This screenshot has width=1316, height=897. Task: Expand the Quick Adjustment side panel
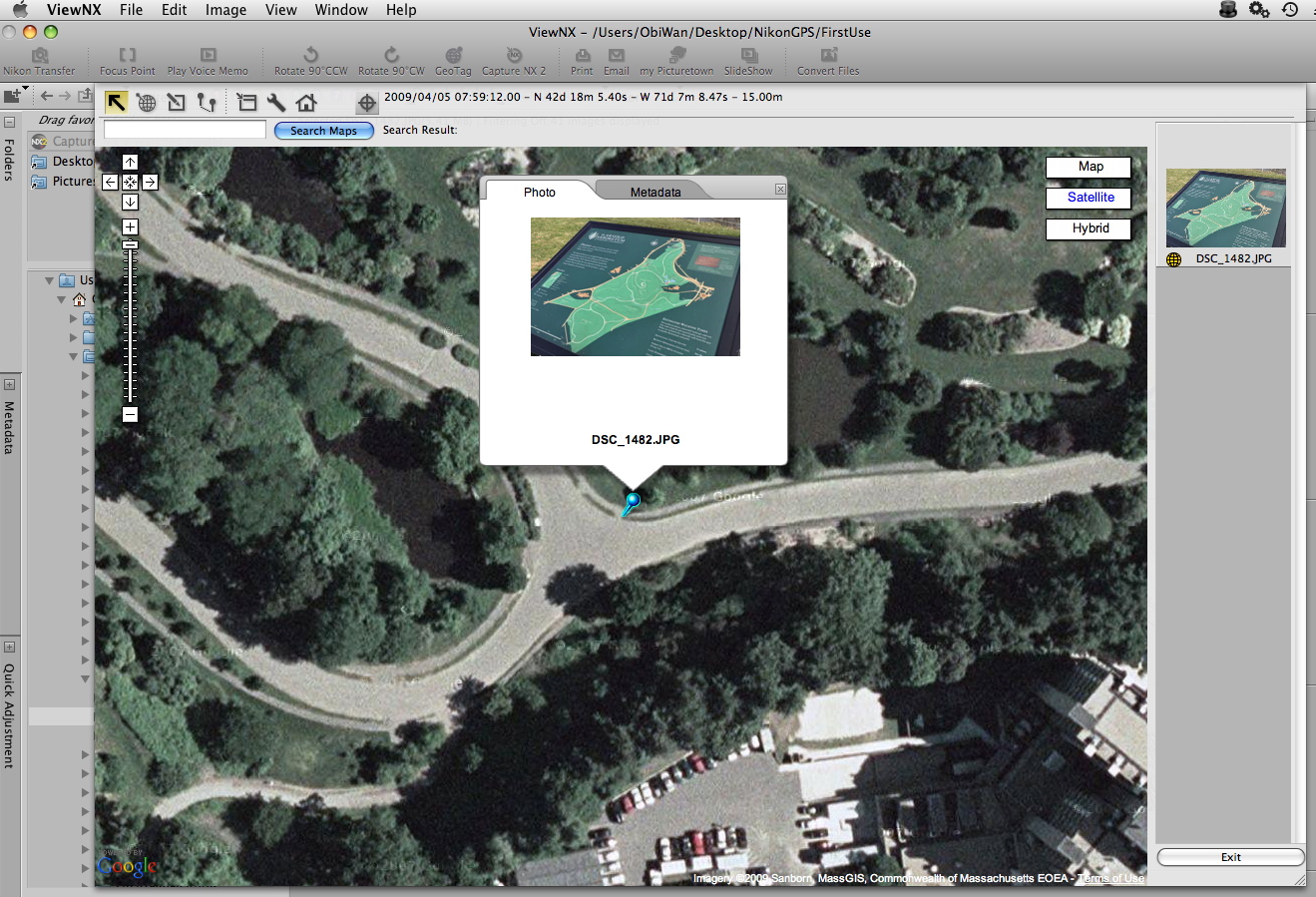click(x=9, y=647)
